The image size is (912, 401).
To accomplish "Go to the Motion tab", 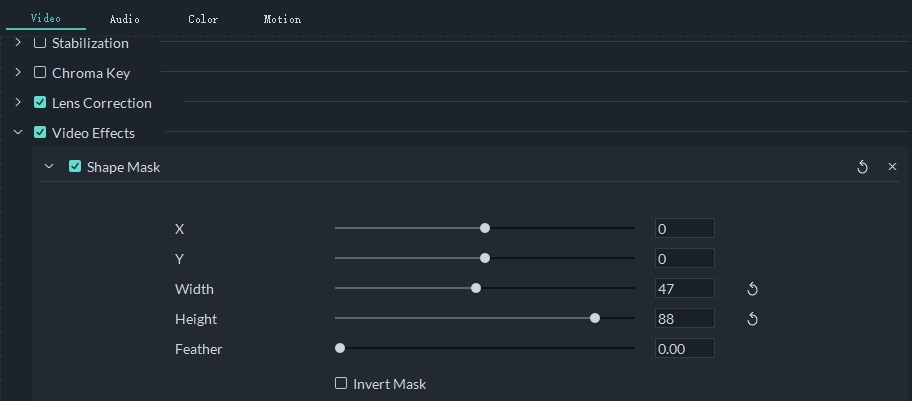I will pyautogui.click(x=282, y=19).
